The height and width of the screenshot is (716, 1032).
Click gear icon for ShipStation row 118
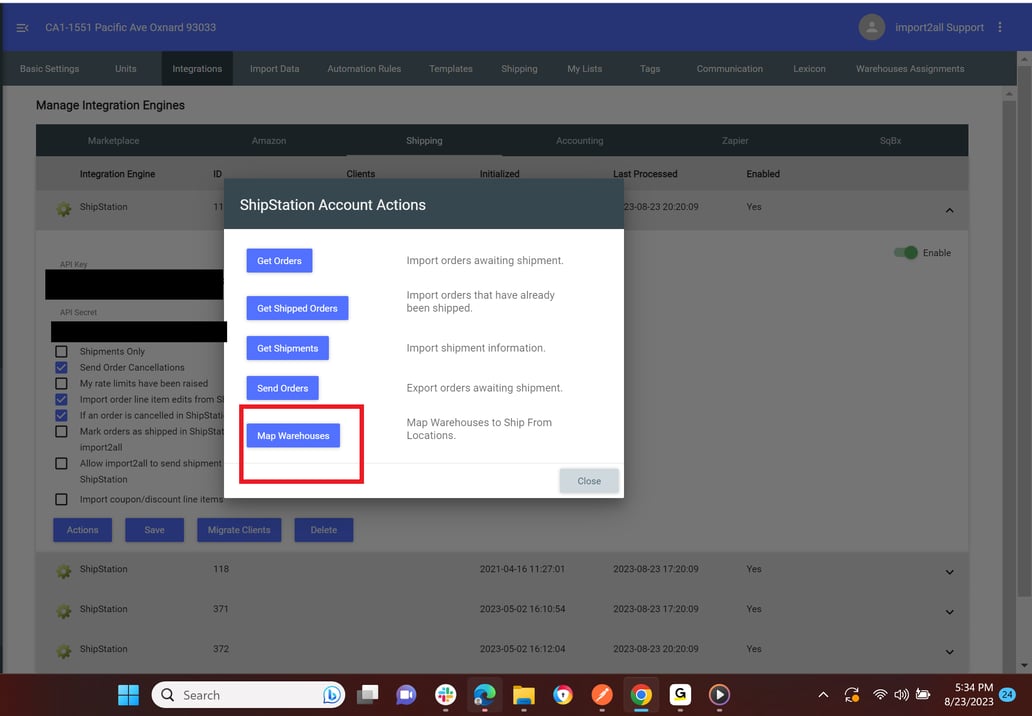[x=64, y=571]
